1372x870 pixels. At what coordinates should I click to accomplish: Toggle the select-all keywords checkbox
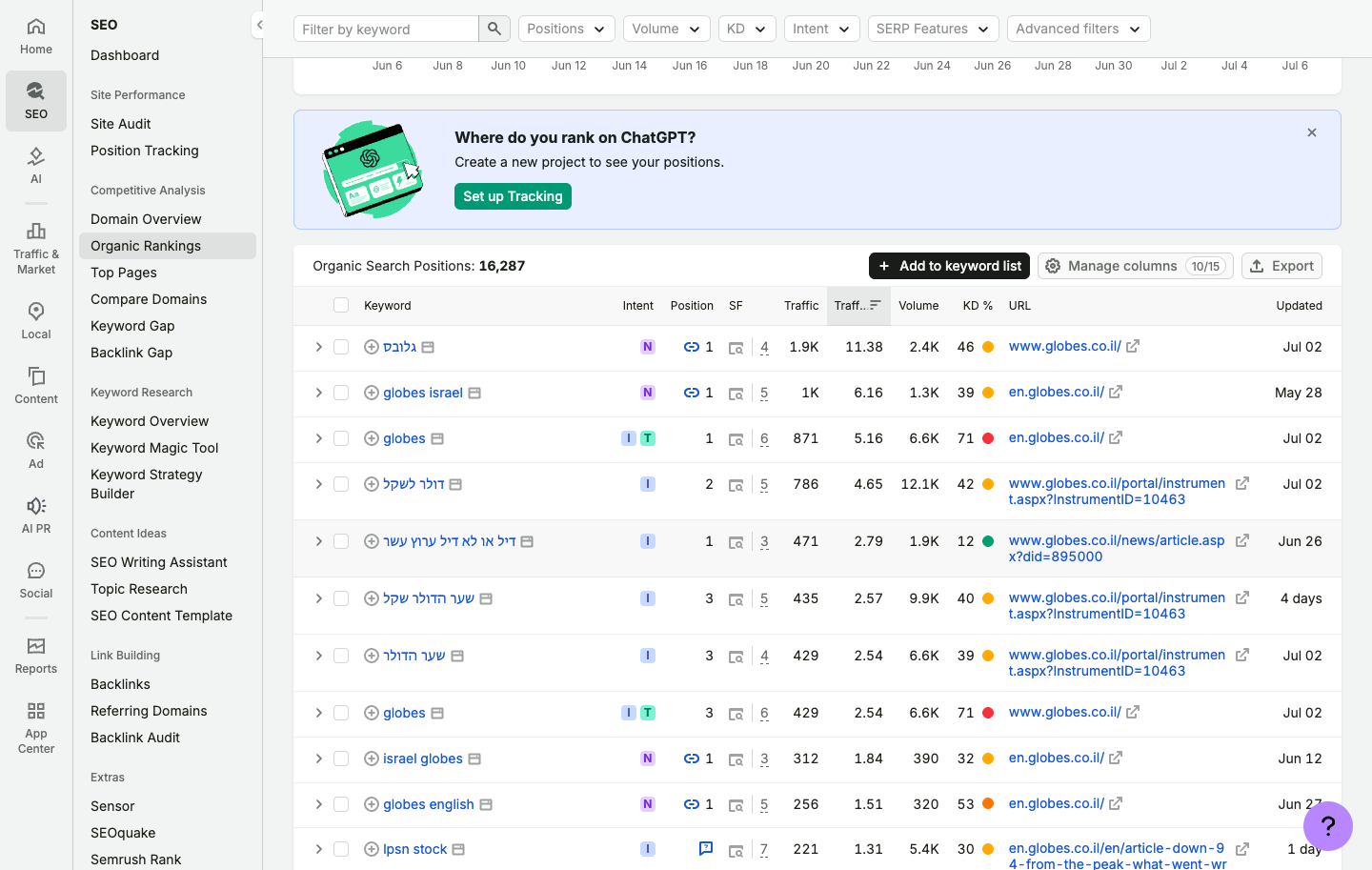tap(341, 305)
